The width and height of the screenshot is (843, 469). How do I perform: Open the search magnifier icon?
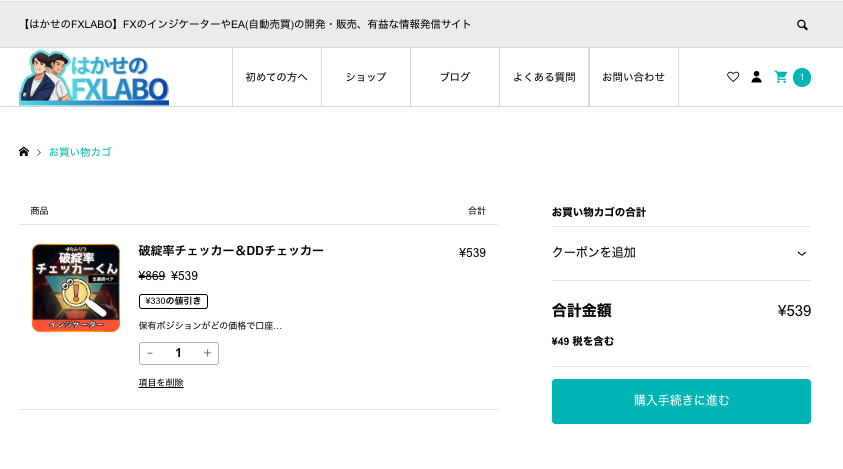pyautogui.click(x=802, y=25)
